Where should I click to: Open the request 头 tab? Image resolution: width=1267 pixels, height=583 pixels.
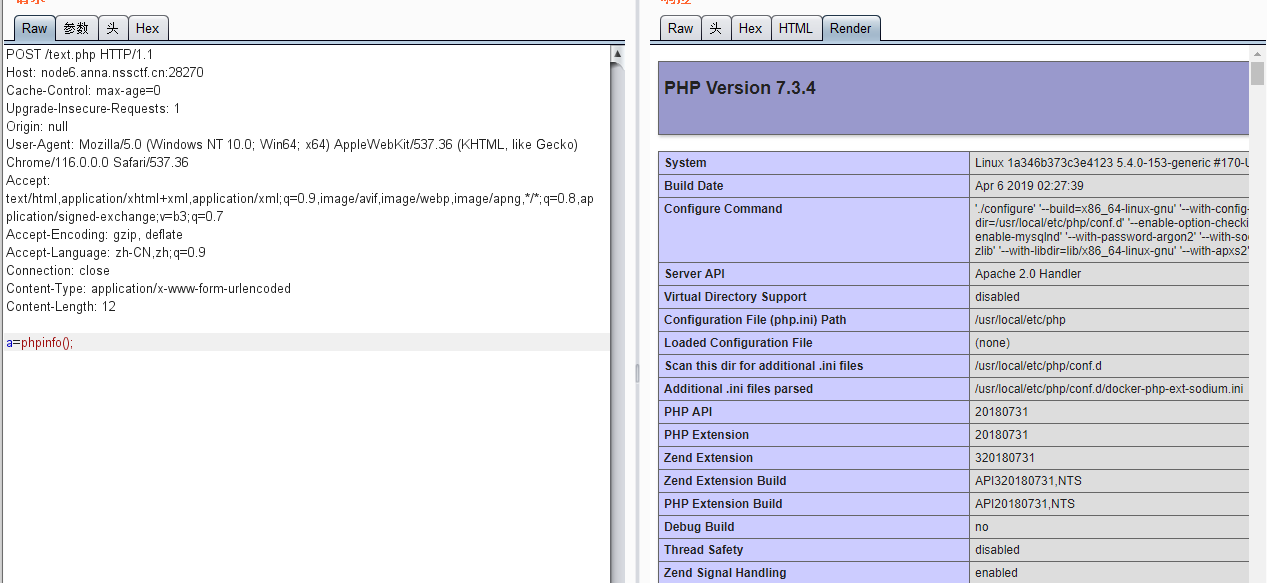[113, 28]
